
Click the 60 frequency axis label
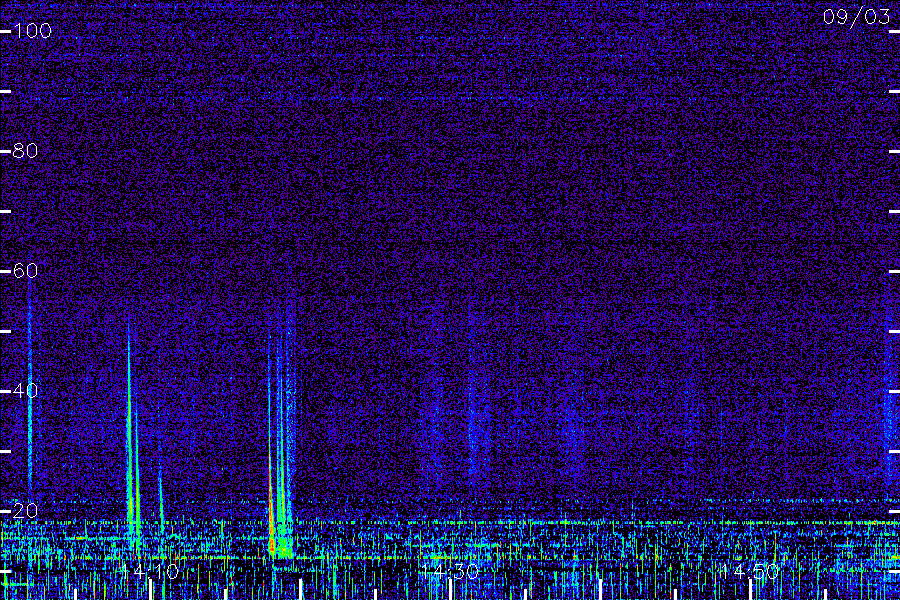tap(25, 270)
